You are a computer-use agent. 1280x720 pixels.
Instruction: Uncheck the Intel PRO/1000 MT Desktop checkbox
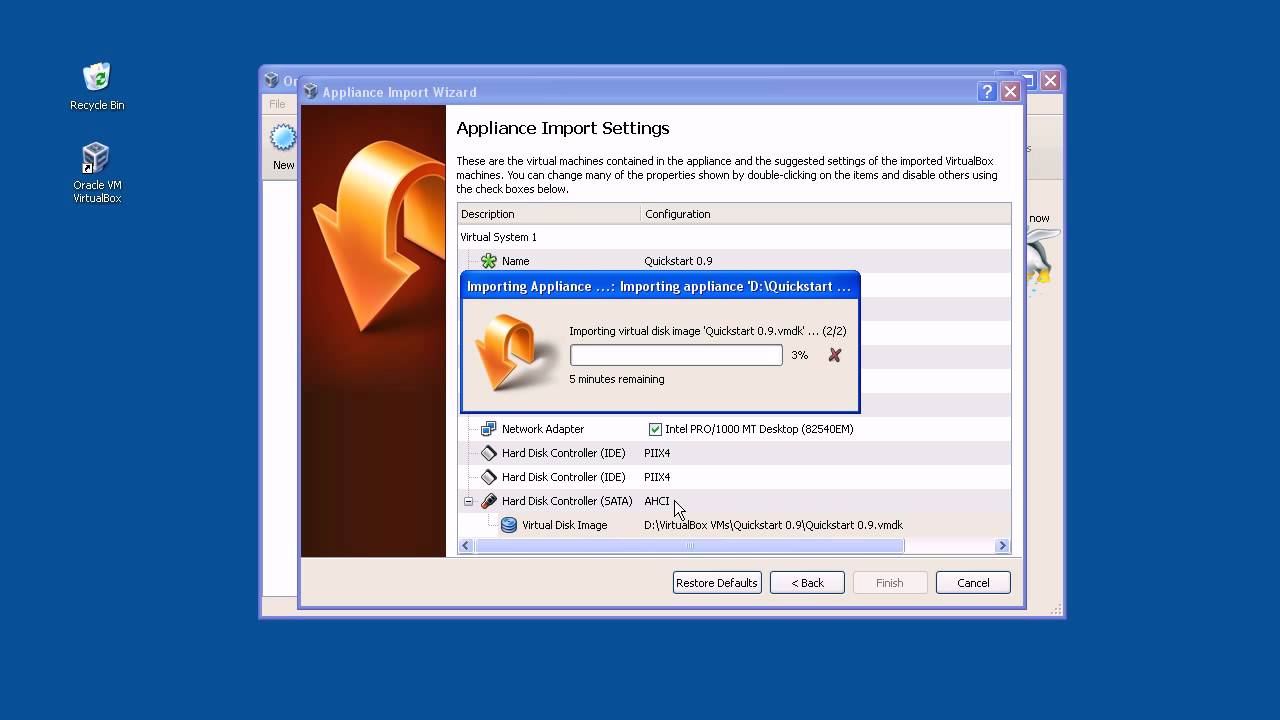[x=655, y=429]
